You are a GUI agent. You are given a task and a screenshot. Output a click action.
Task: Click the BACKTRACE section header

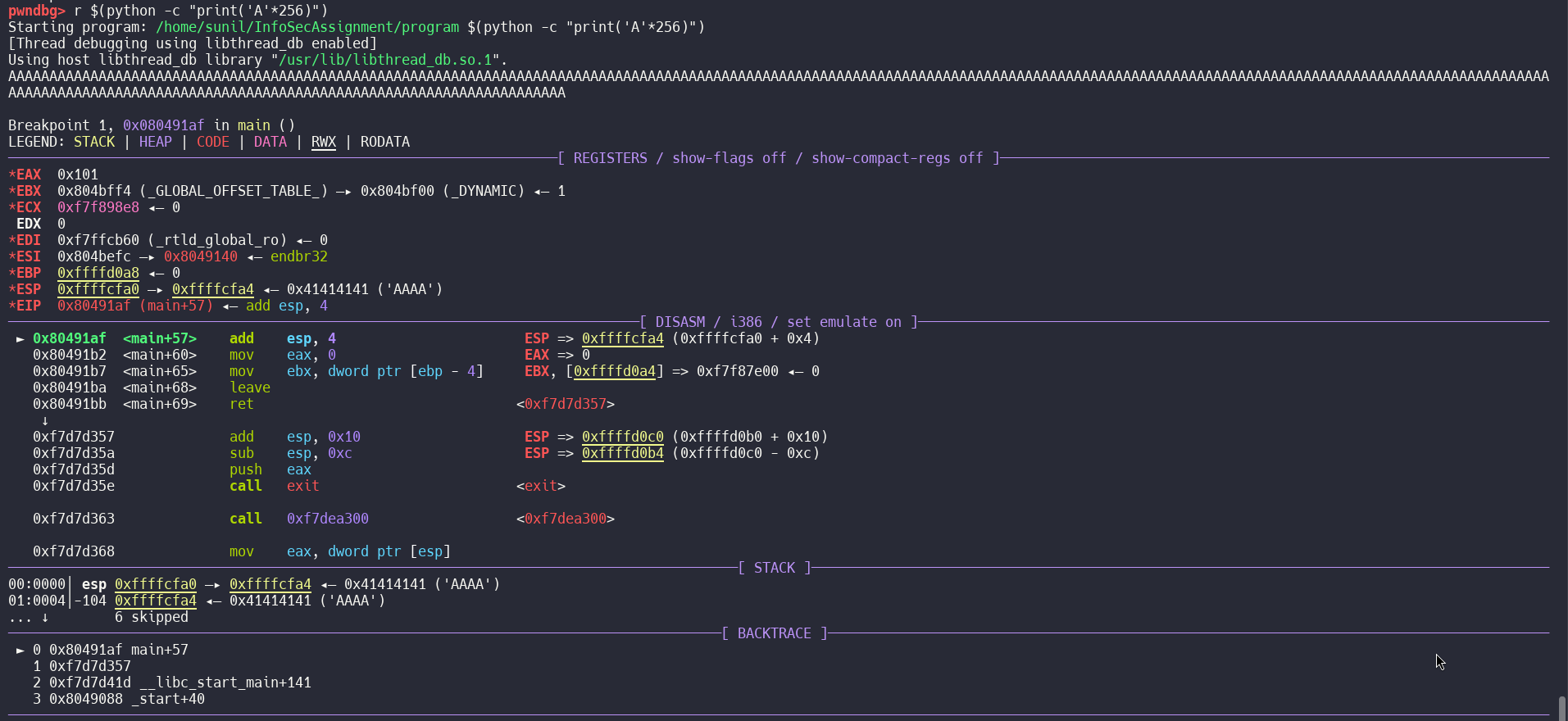point(775,633)
